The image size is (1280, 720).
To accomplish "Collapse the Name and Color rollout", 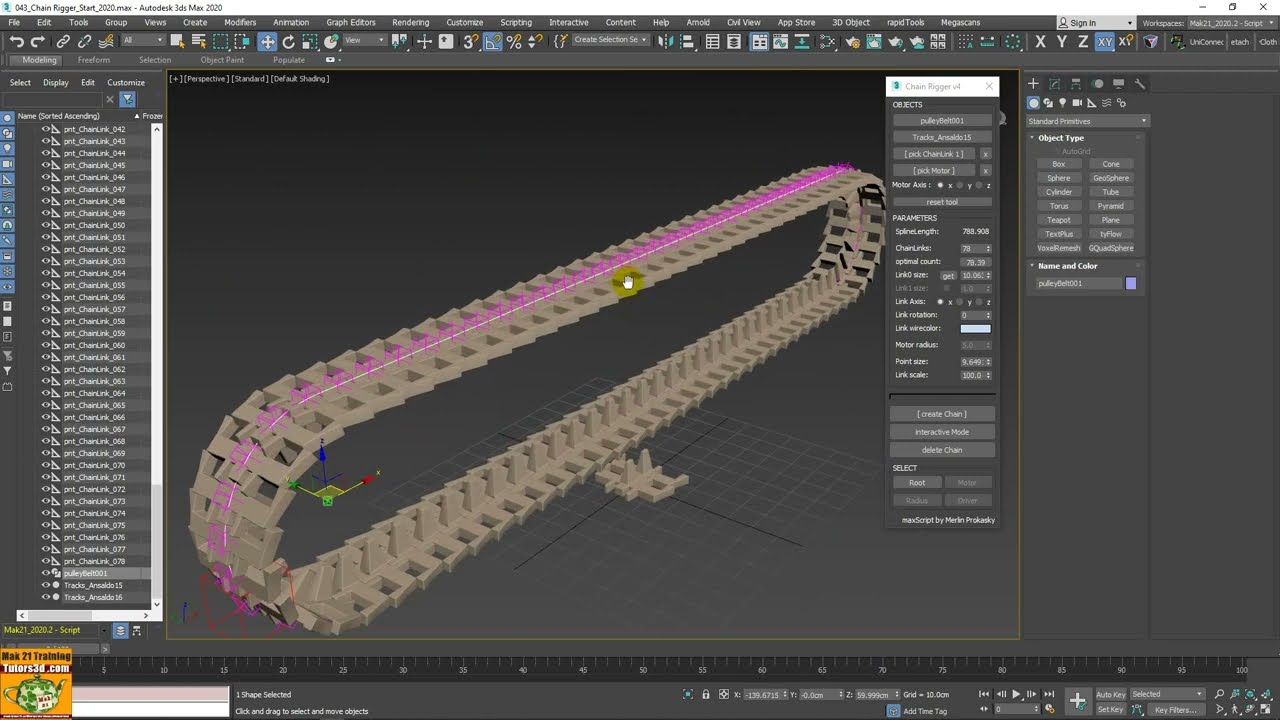I will coord(1067,266).
